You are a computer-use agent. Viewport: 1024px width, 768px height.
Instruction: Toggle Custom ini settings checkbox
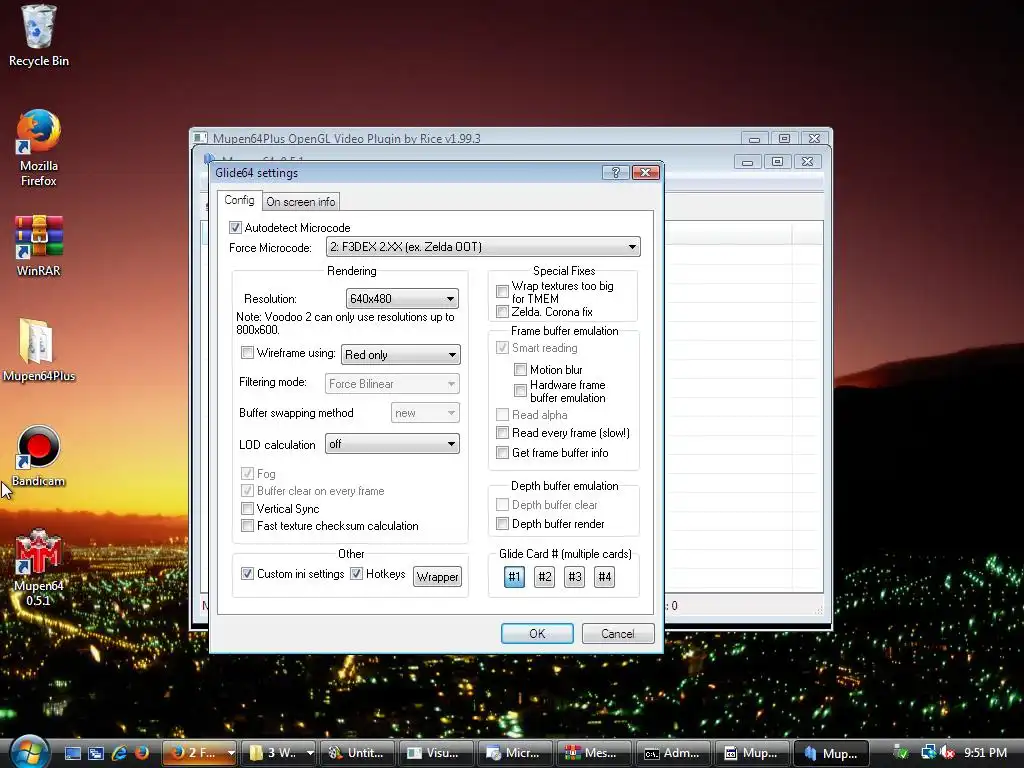(x=247, y=573)
